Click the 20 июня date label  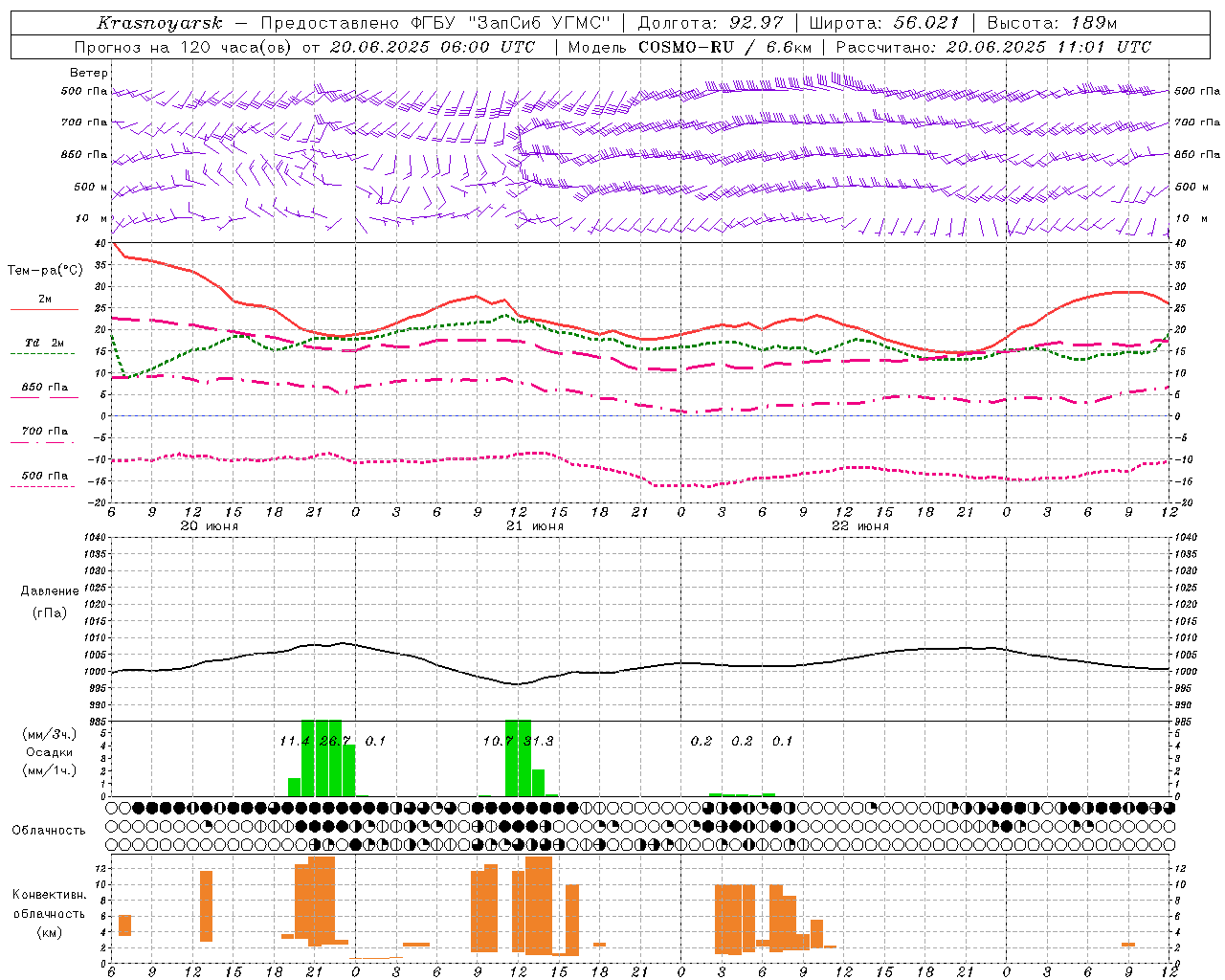(210, 526)
